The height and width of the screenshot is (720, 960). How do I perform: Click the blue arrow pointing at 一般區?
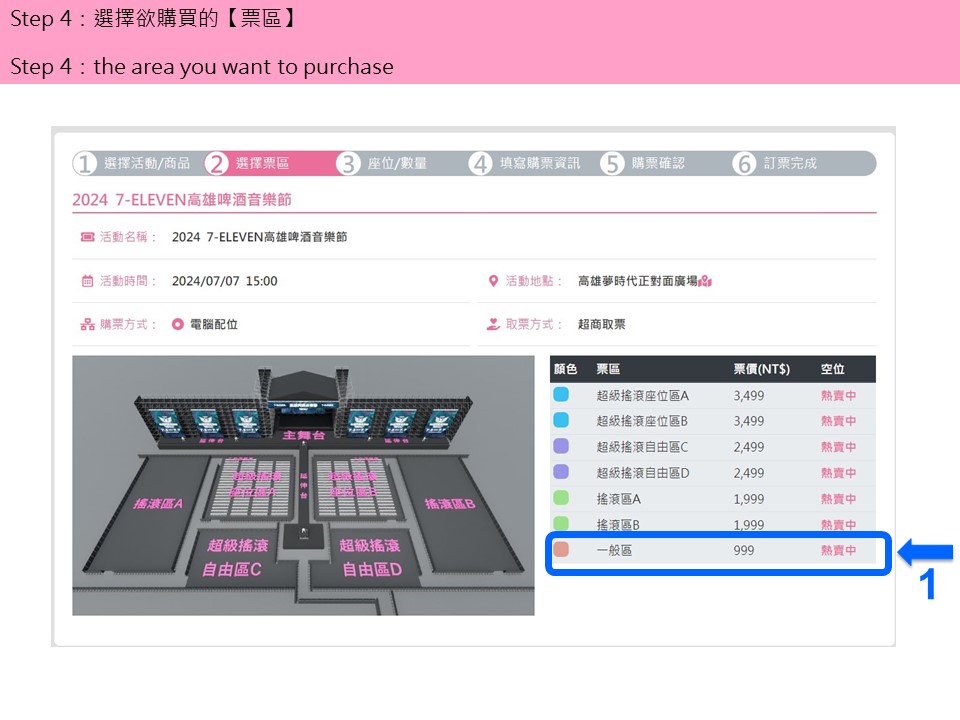coord(927,552)
